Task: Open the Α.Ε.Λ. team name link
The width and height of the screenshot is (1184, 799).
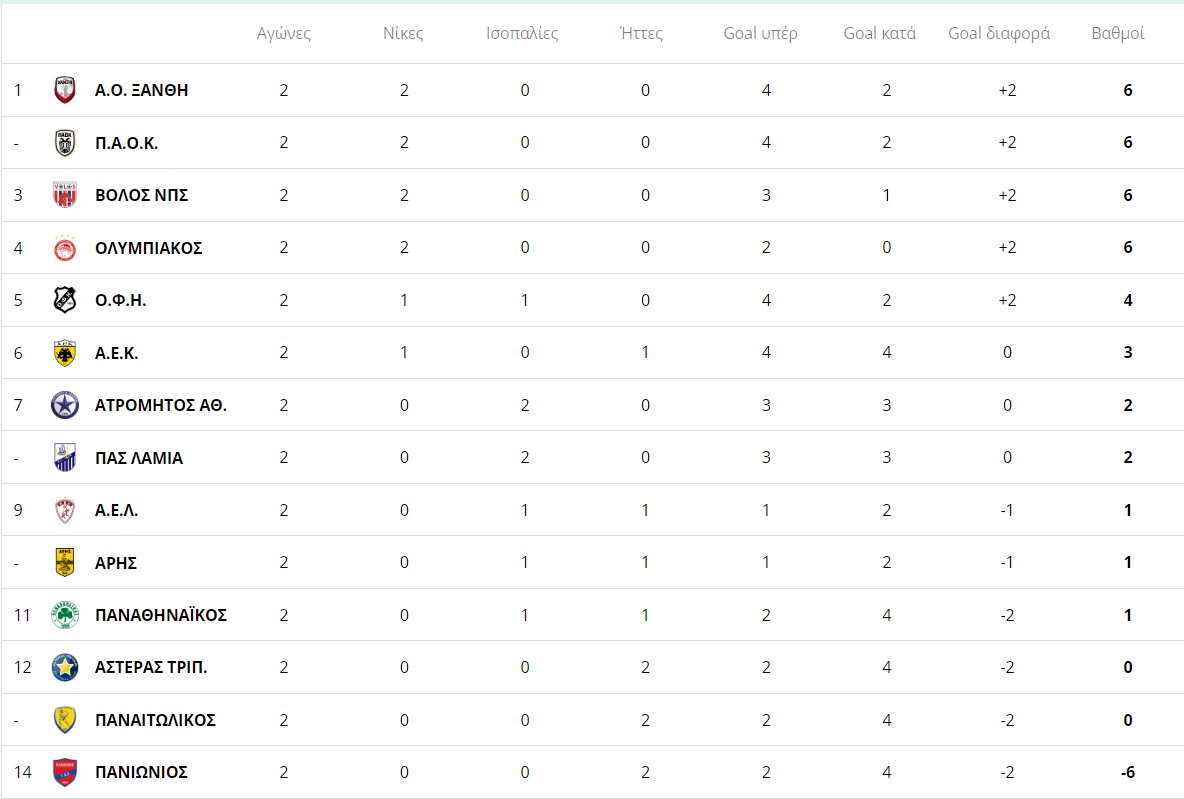Action: pos(116,511)
